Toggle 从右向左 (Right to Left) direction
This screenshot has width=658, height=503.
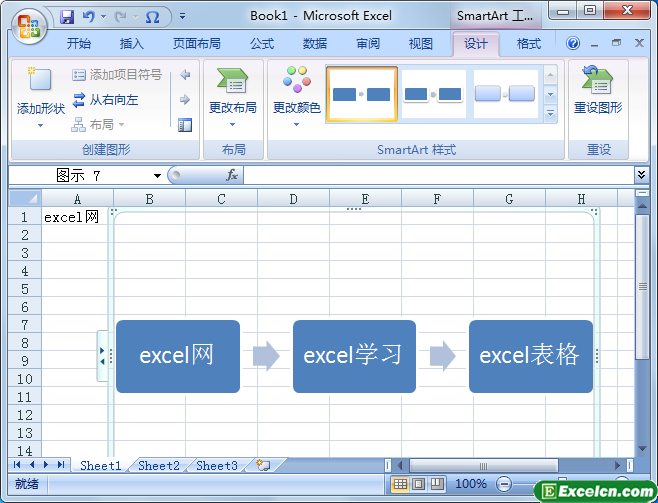[x=105, y=100]
